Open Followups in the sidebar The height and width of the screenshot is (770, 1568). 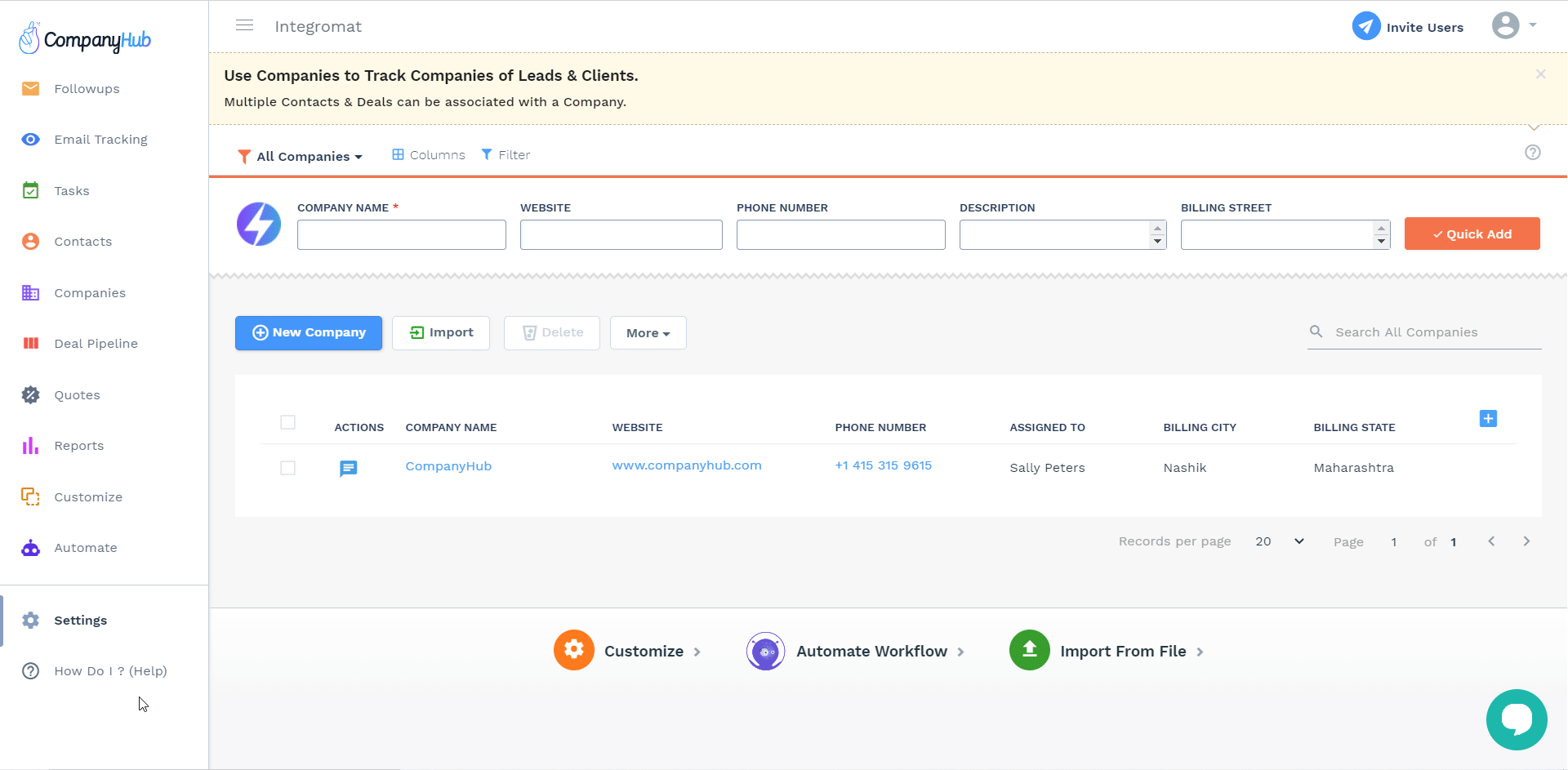[87, 89]
